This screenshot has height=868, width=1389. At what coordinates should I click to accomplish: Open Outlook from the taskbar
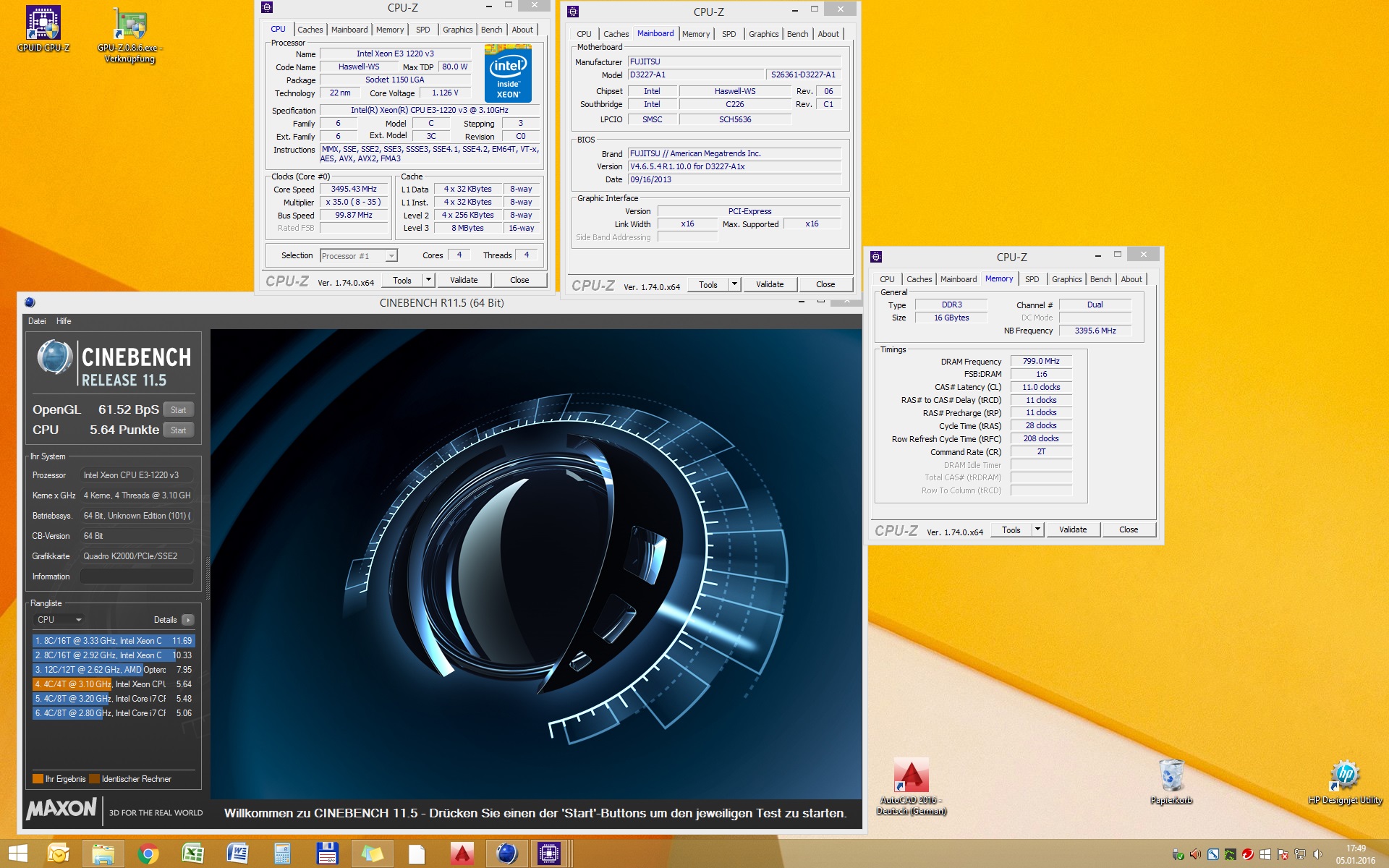[59, 854]
